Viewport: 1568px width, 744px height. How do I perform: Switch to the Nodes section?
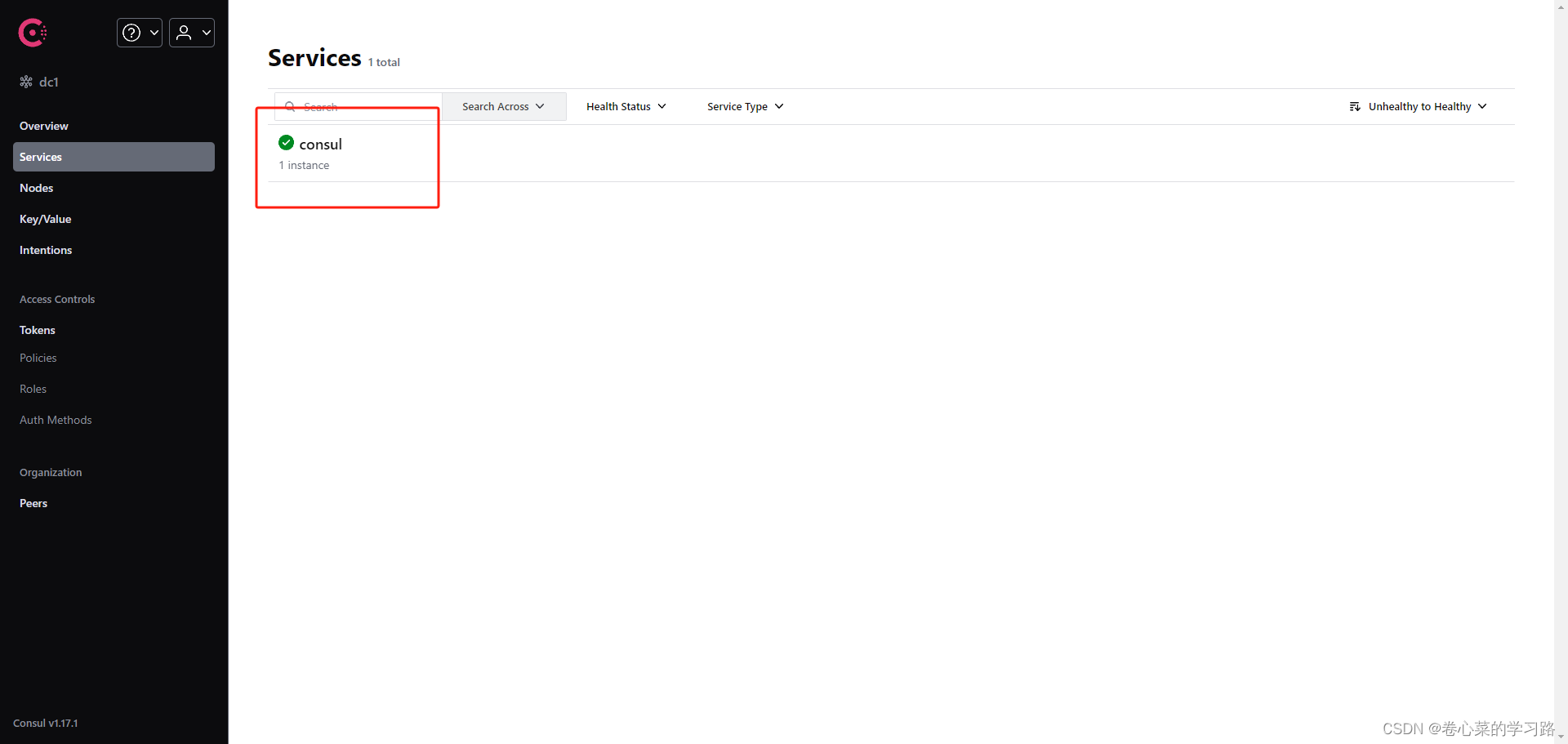pyautogui.click(x=36, y=188)
